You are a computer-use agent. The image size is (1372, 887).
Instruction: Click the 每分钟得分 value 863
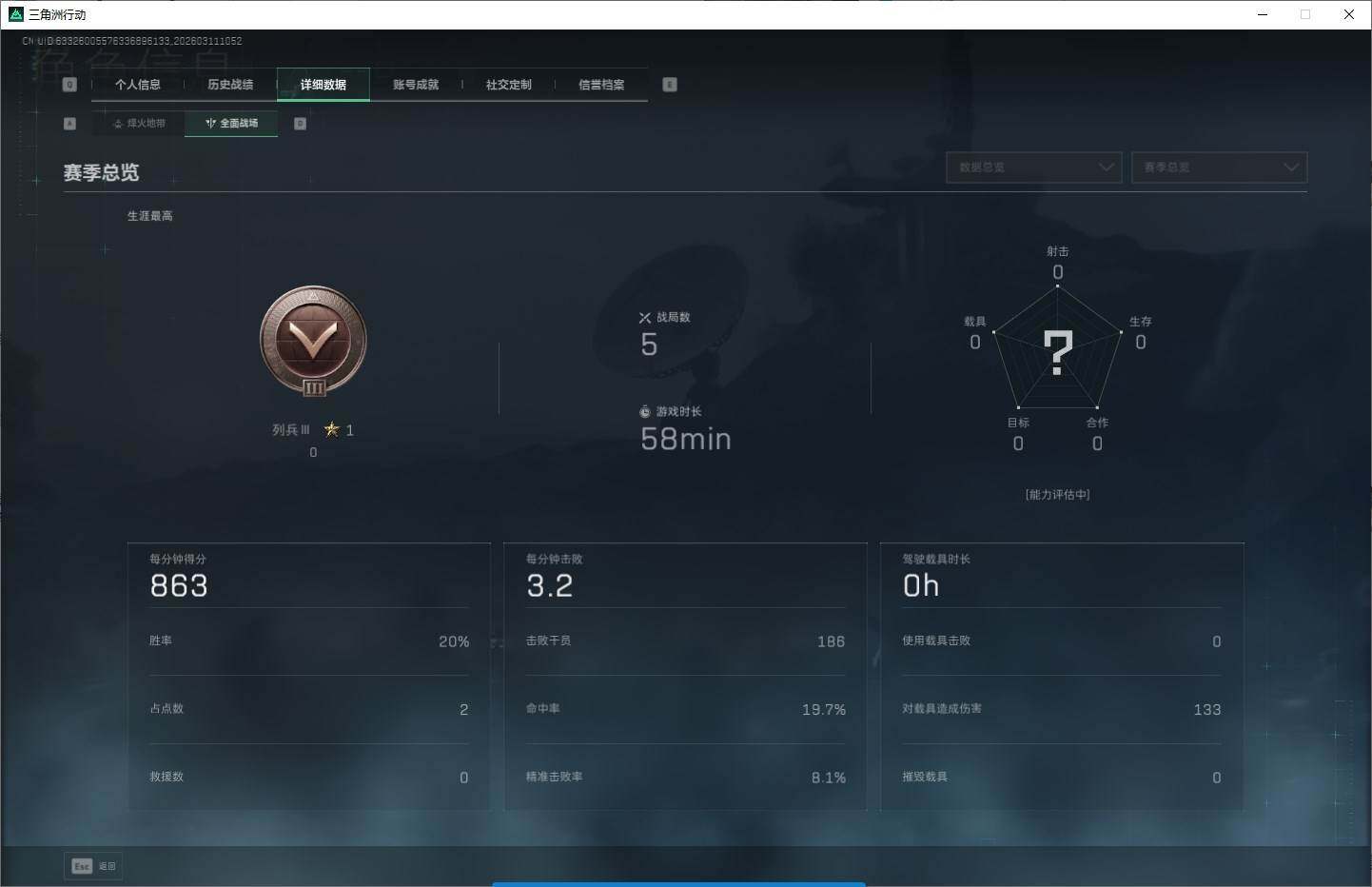pyautogui.click(x=179, y=586)
